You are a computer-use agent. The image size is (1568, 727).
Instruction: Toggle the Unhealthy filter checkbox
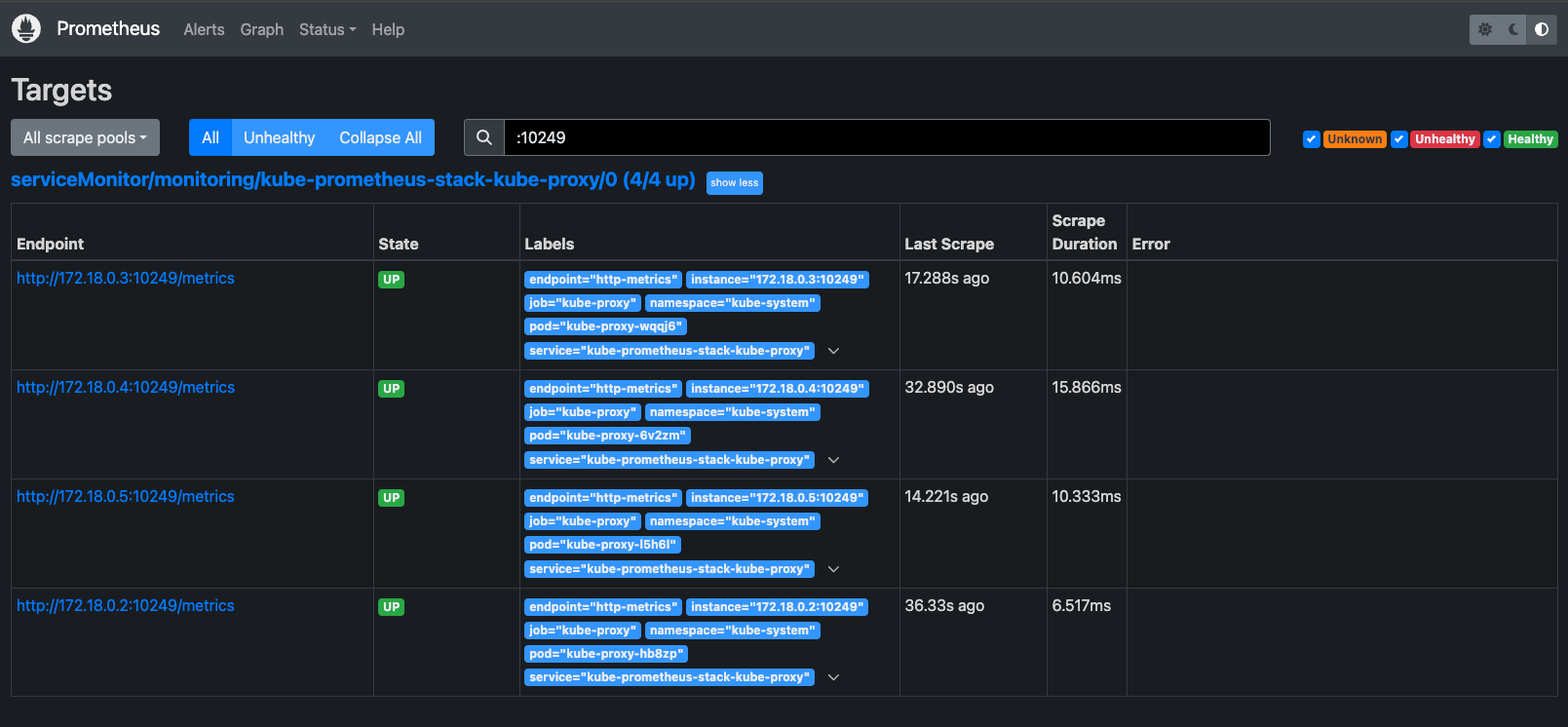(1399, 139)
